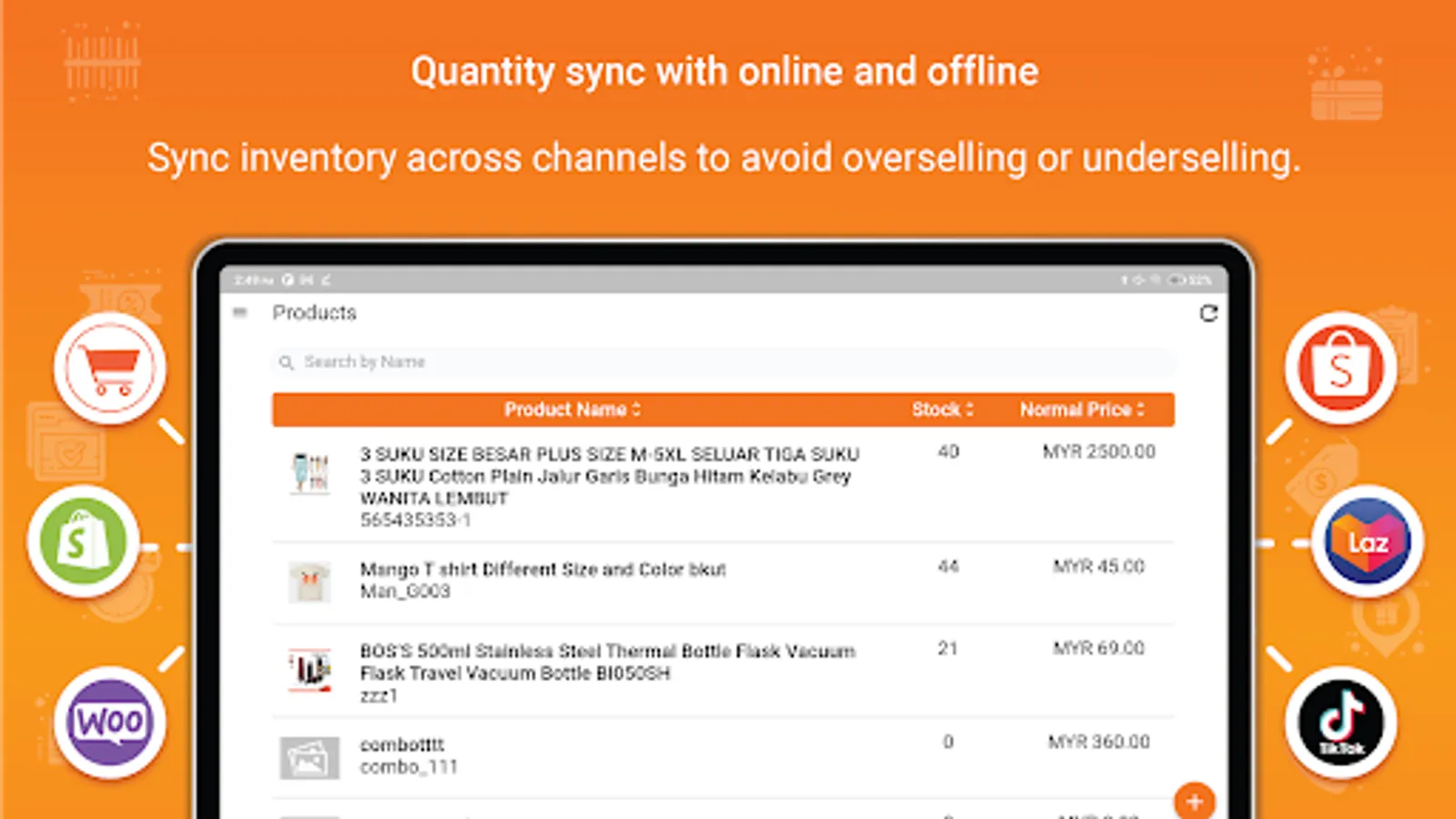Focus the Search by Name field
This screenshot has width=1456, height=819.
(723, 362)
